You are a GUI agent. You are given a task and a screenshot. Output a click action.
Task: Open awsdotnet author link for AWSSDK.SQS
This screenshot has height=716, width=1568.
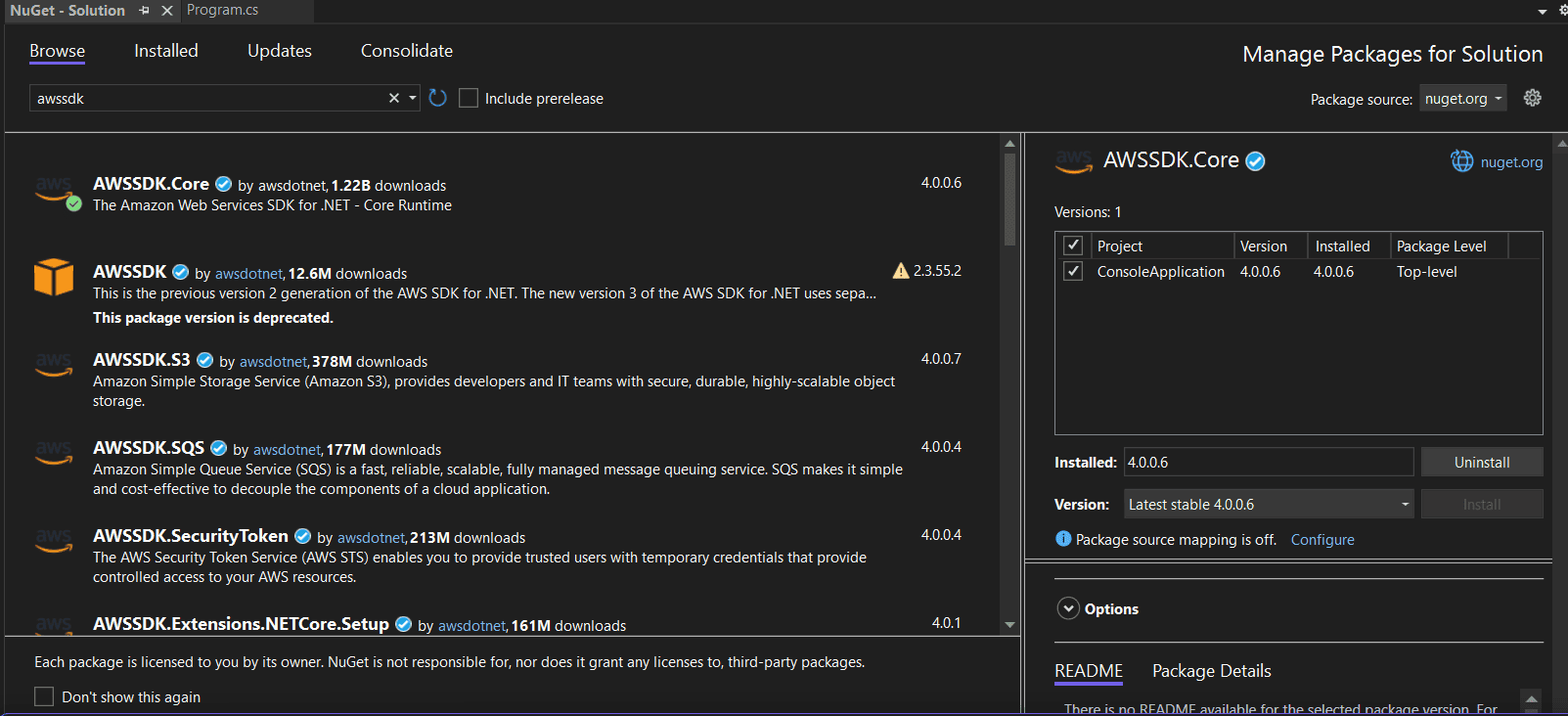[287, 450]
